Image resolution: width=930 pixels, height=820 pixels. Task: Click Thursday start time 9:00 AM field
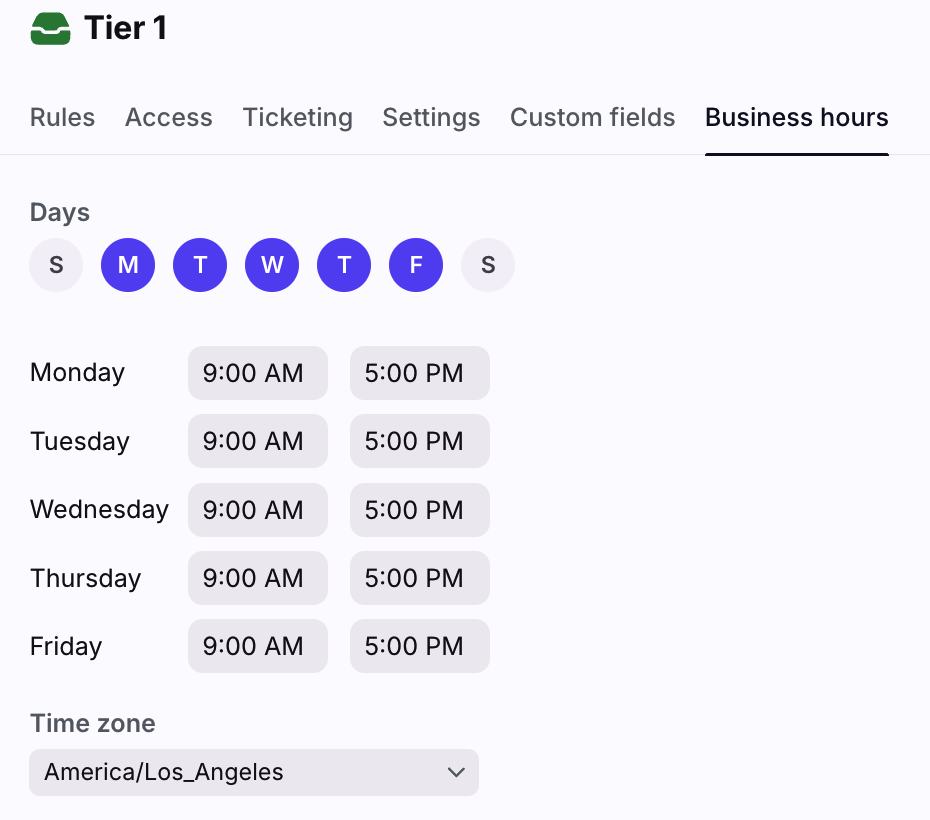tap(258, 578)
